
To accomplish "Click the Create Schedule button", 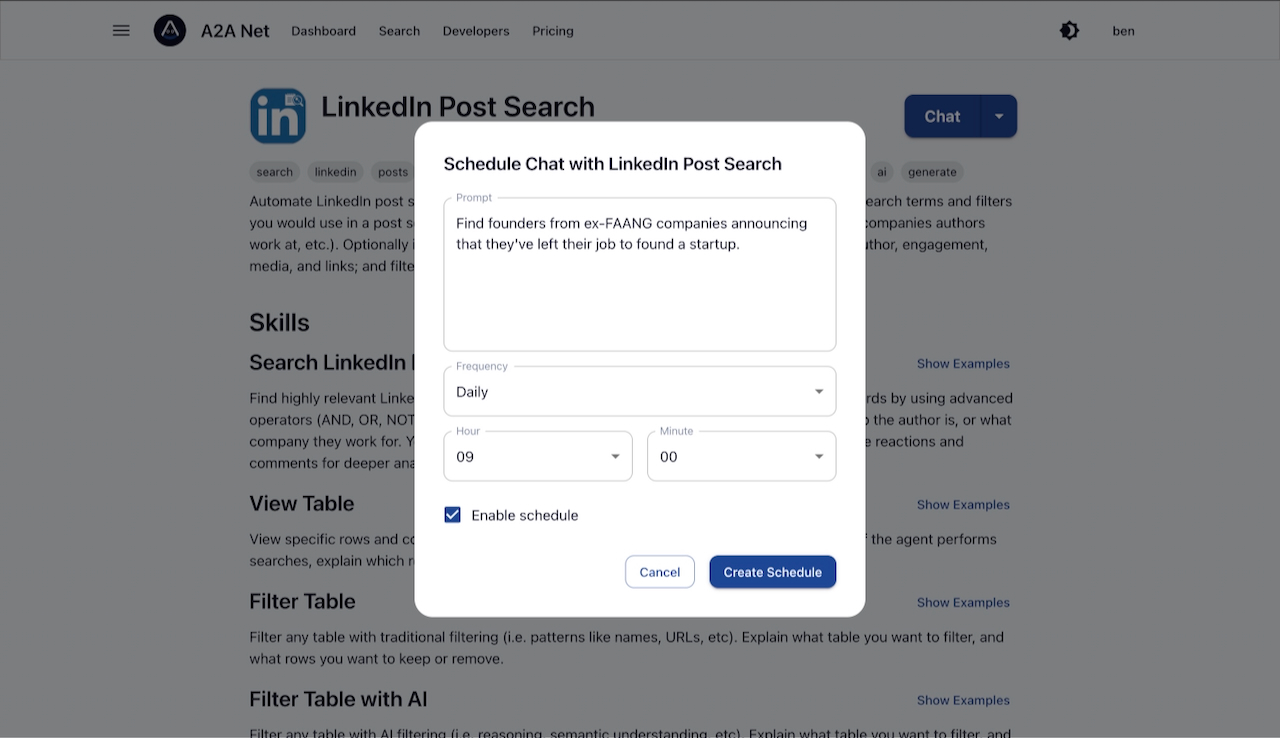I will click(772, 571).
